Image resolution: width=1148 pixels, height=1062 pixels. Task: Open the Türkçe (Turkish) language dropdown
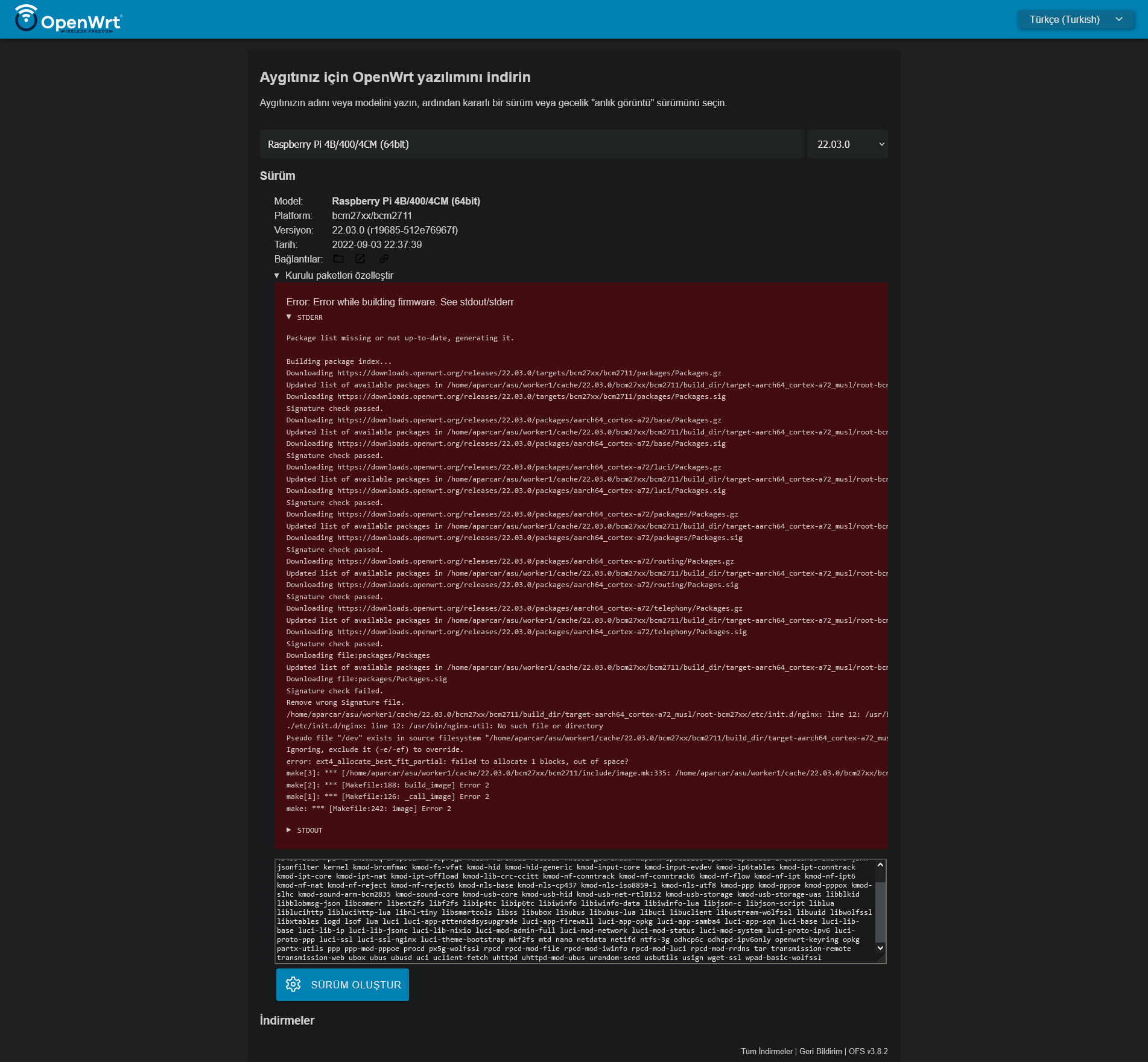pyautogui.click(x=1076, y=19)
